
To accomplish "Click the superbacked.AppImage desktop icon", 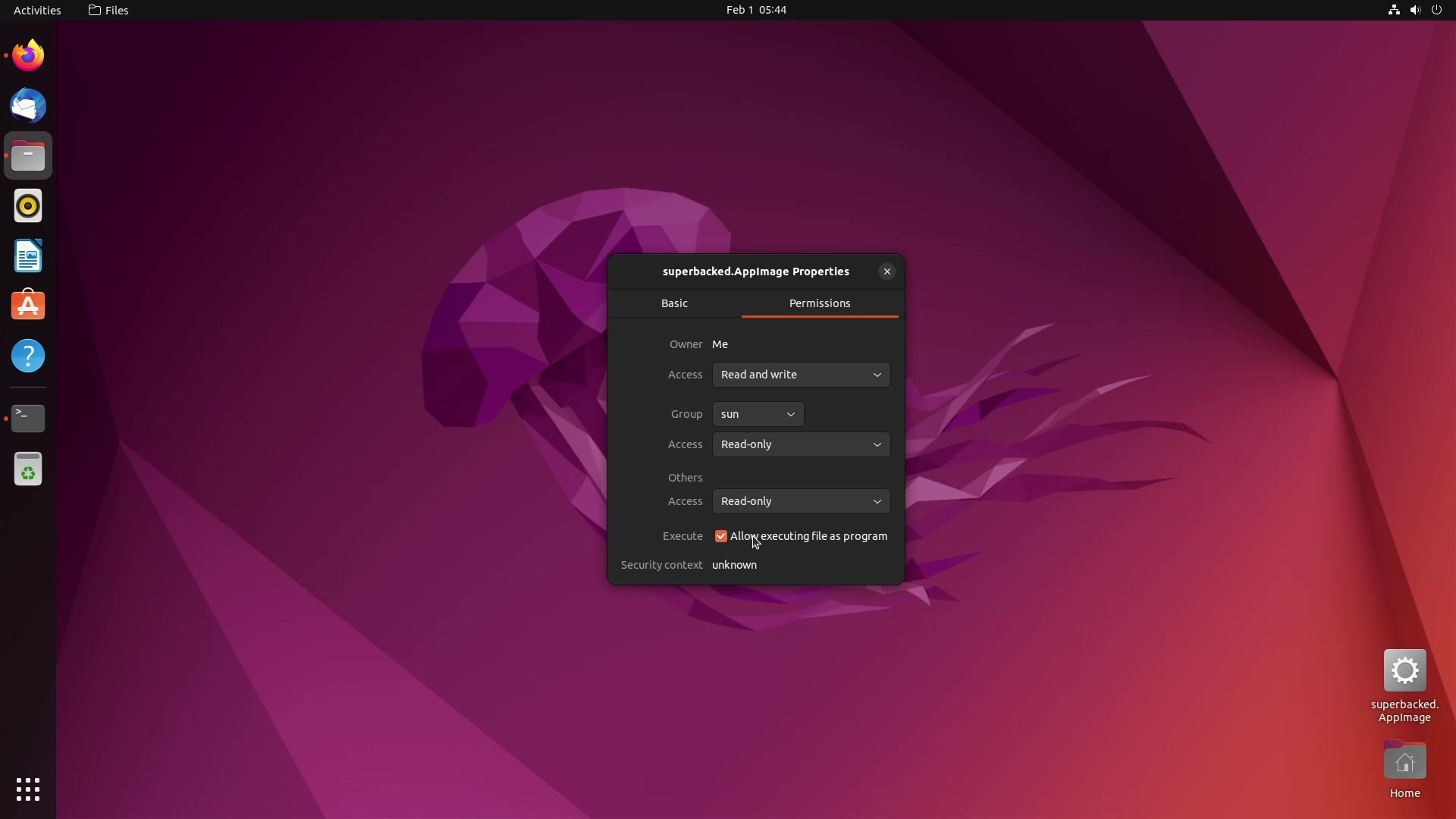I will 1404,670.
